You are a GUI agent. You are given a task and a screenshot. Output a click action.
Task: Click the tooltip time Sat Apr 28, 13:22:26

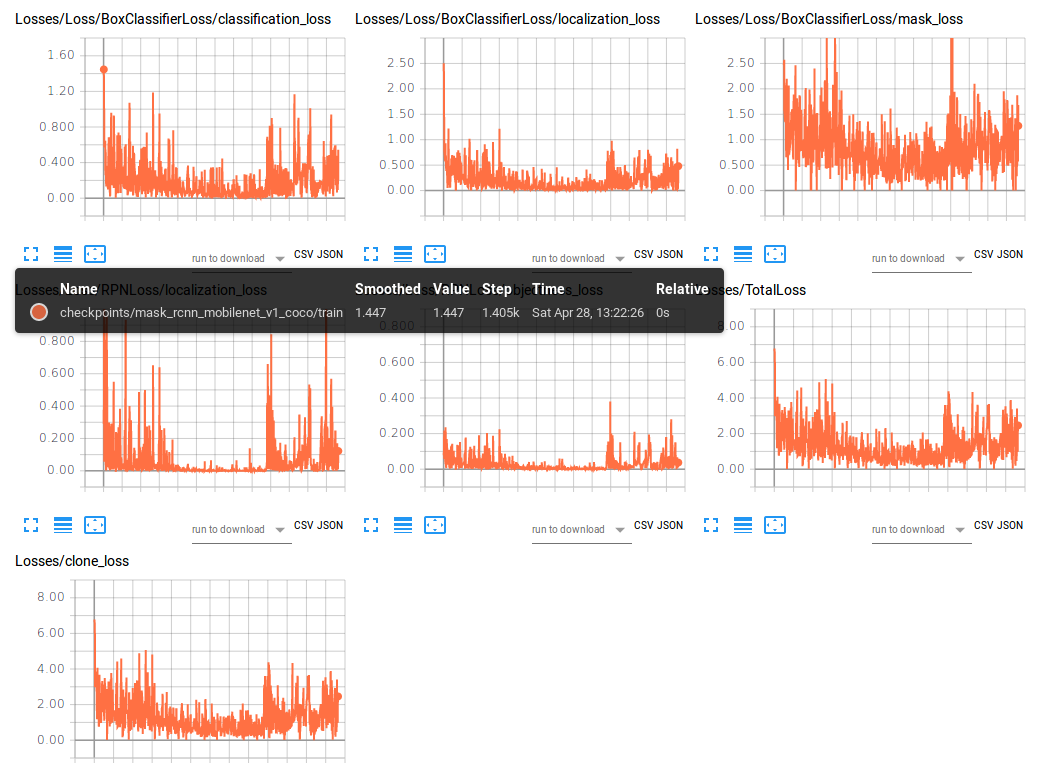pos(588,312)
